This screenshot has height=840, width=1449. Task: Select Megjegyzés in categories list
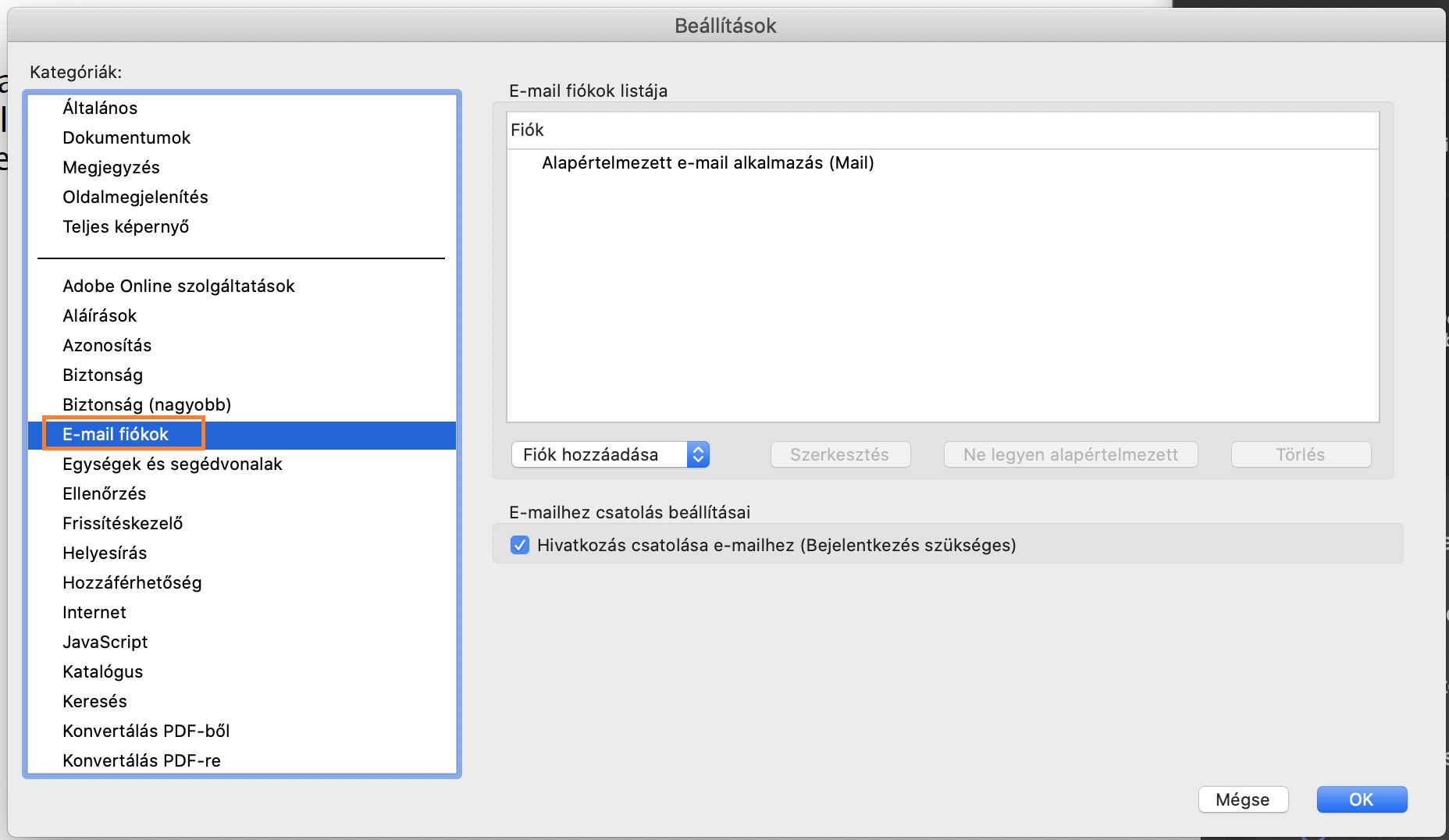(x=242, y=167)
